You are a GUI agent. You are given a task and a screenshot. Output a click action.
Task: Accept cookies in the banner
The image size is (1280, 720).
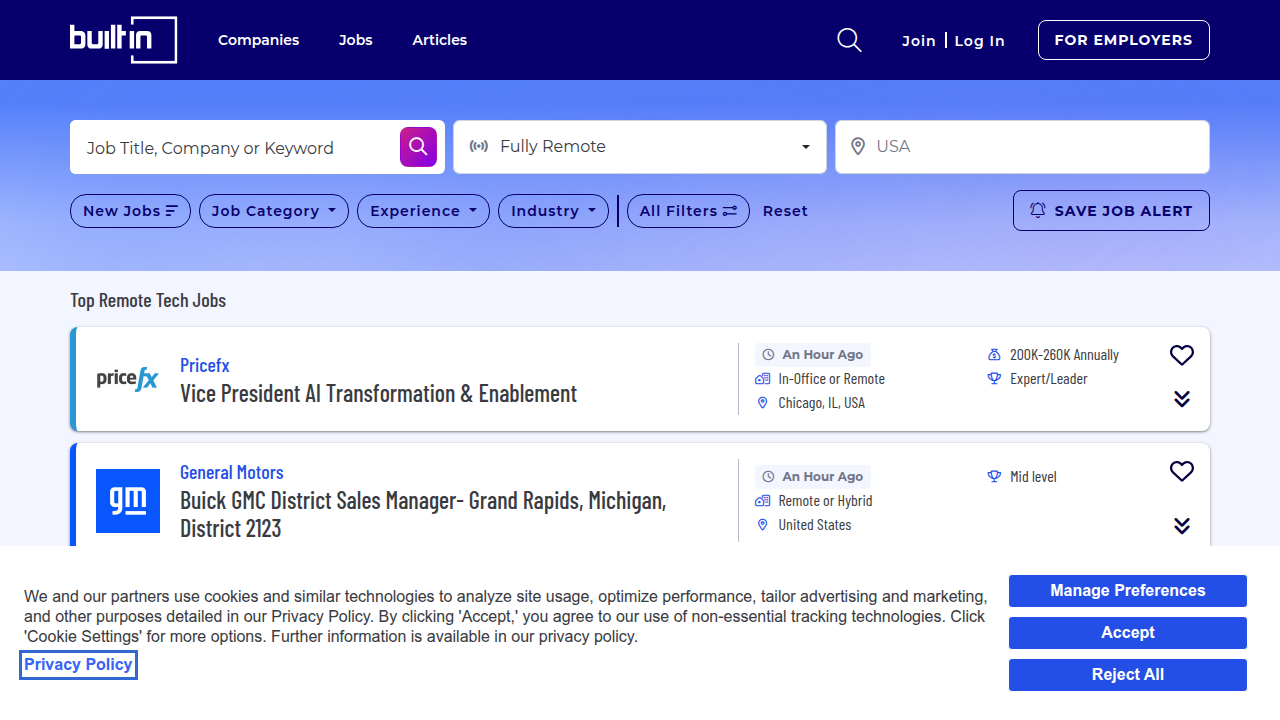click(1128, 633)
